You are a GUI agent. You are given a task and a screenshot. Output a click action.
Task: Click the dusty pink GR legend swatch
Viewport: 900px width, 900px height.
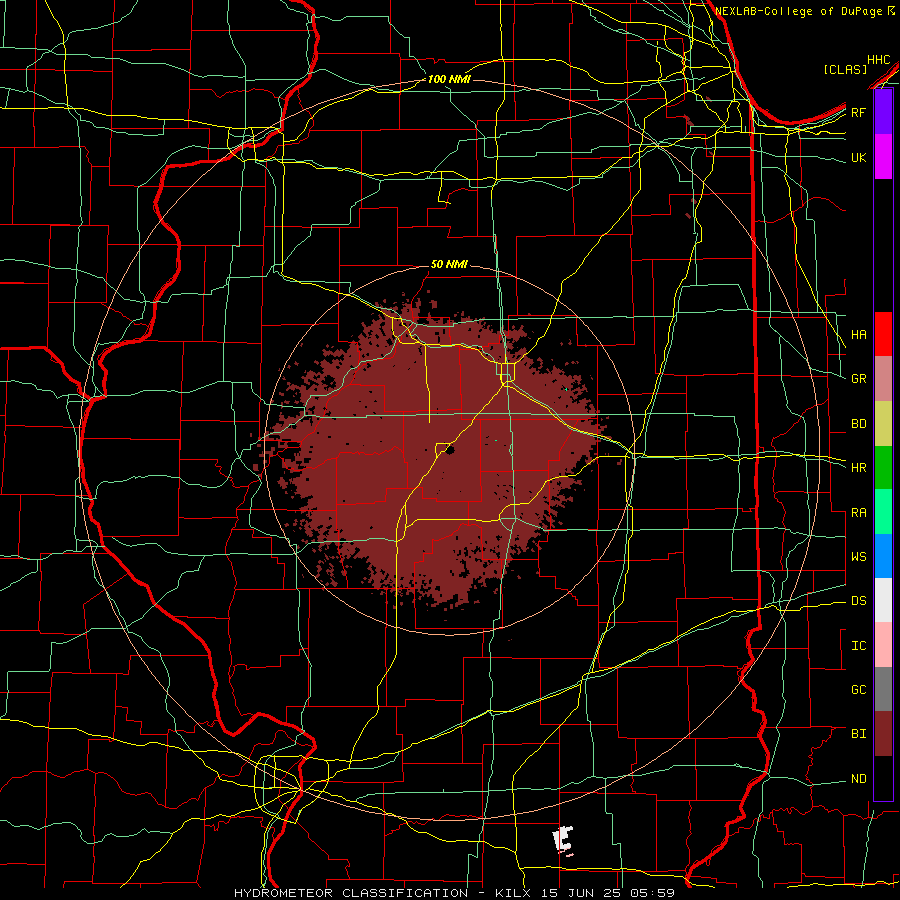[883, 378]
